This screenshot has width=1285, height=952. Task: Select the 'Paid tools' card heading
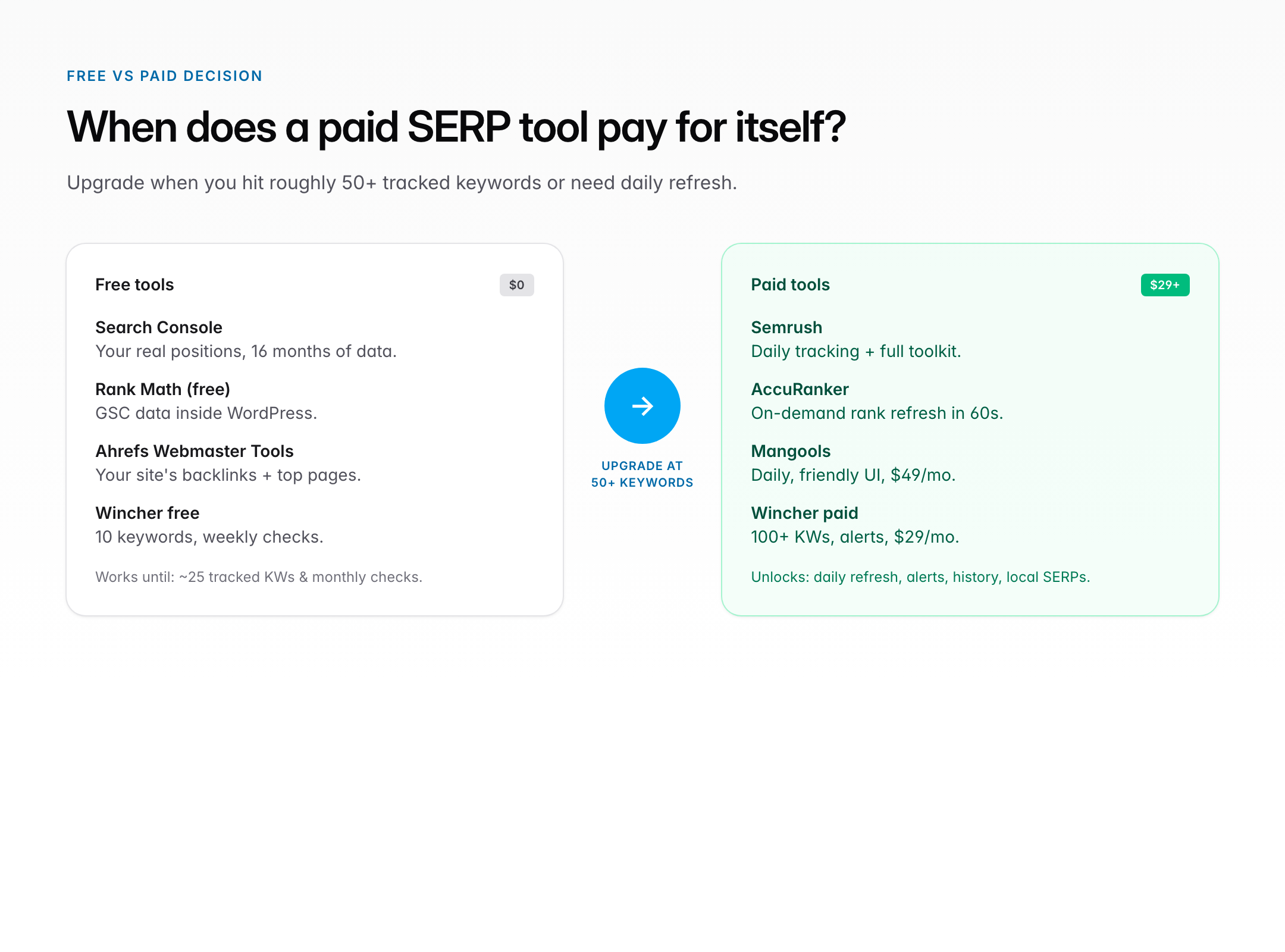click(790, 285)
